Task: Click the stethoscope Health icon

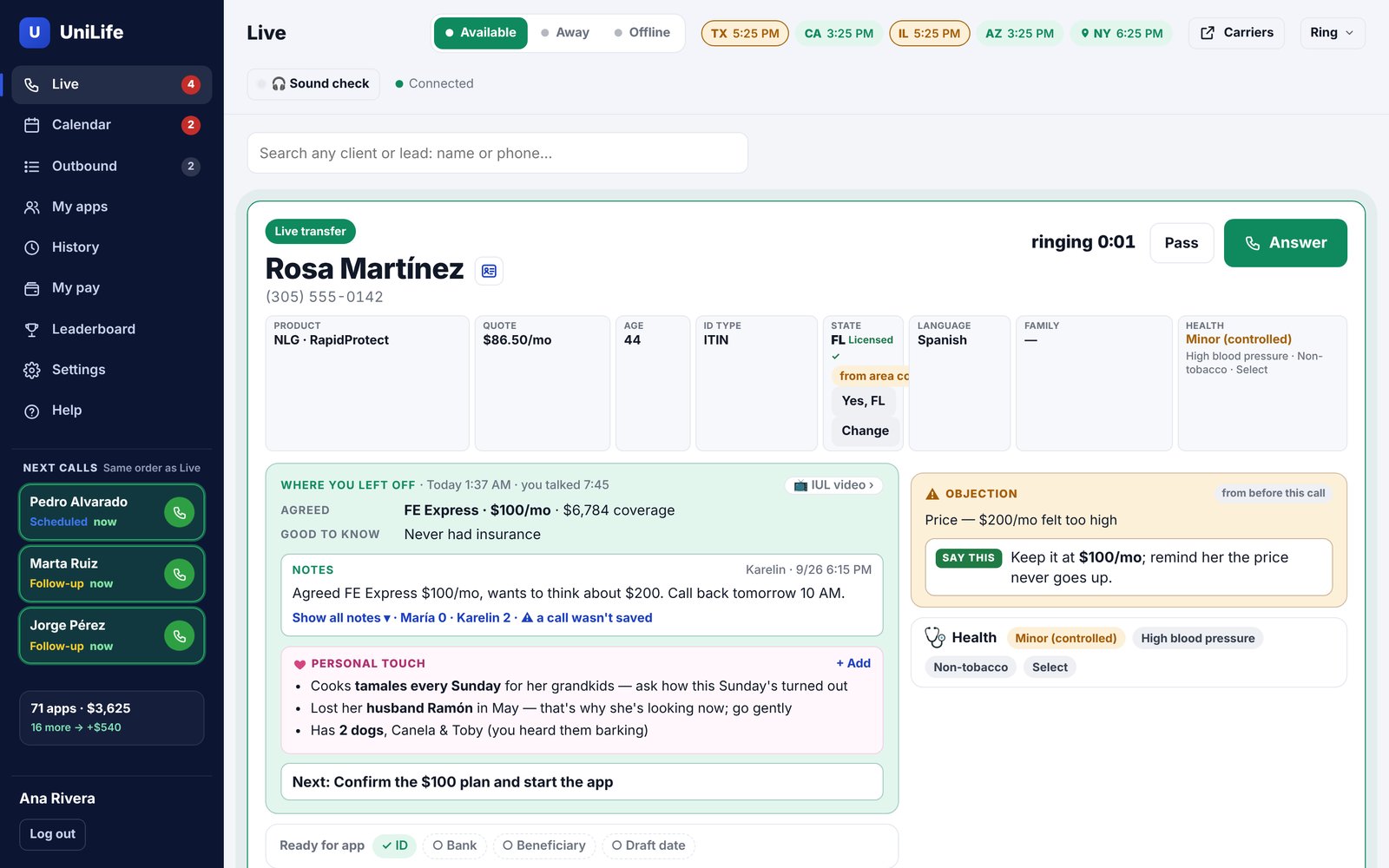Action: click(x=935, y=637)
